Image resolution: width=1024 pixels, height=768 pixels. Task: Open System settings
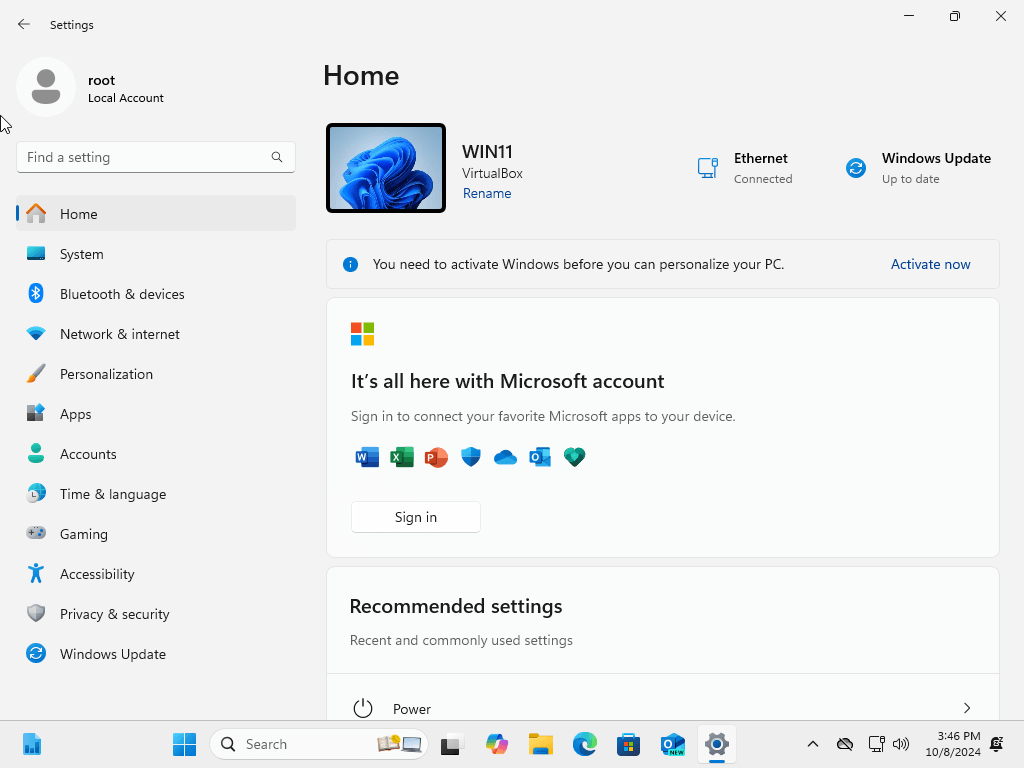pos(156,254)
